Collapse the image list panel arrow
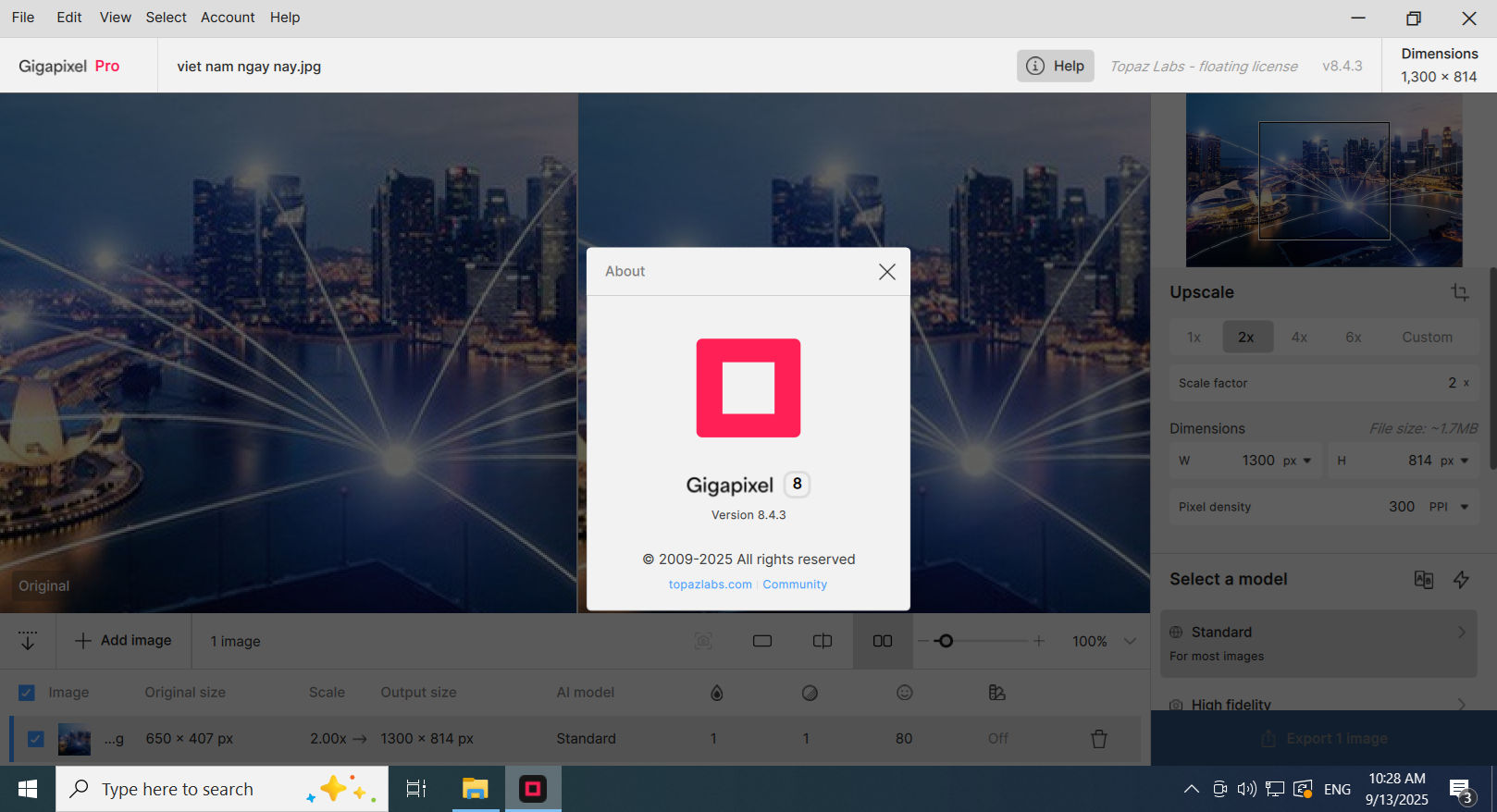The width and height of the screenshot is (1497, 812). pos(28,641)
